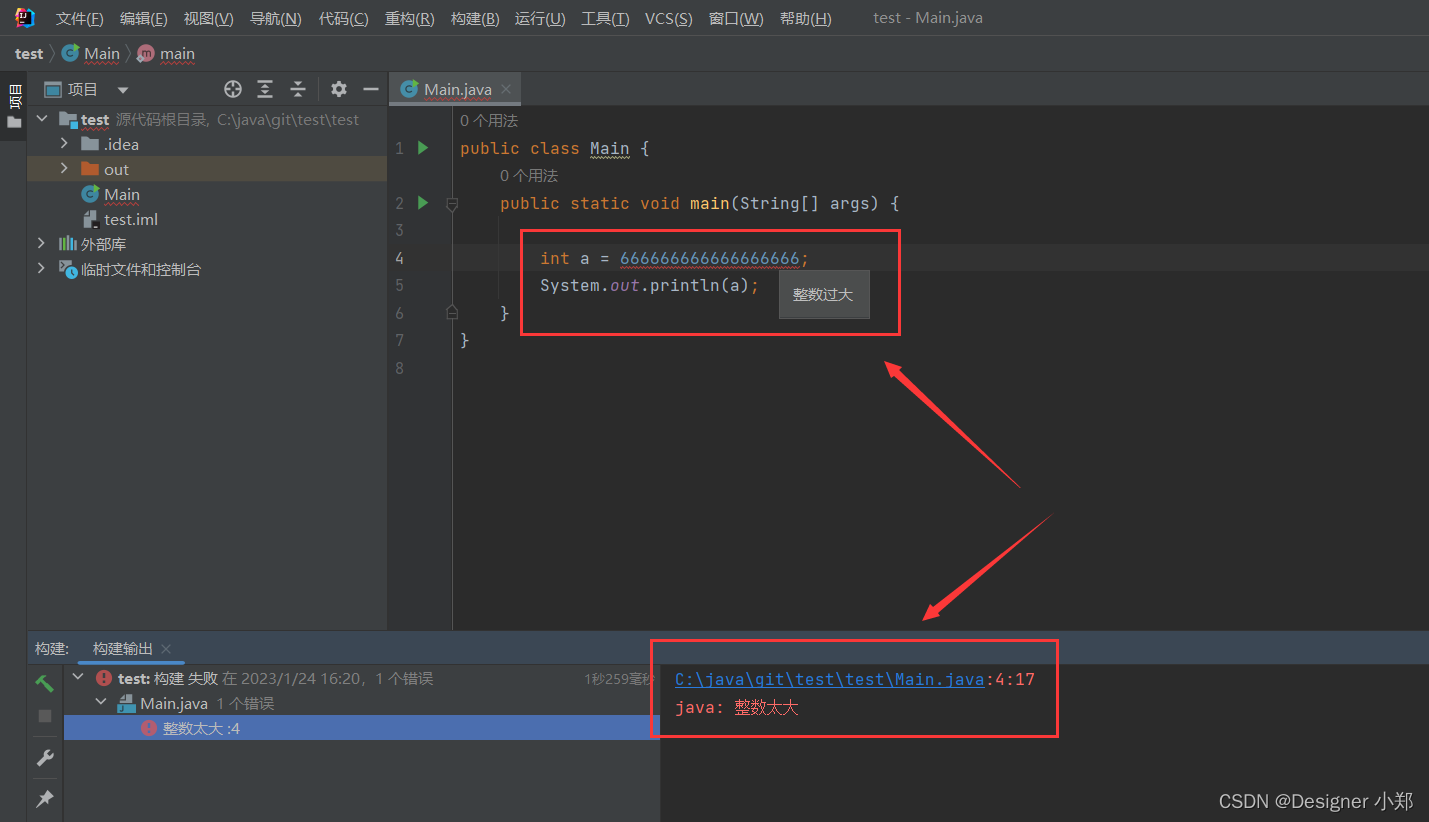
Task: Open the 窗口(W) menu
Action: coord(736,19)
